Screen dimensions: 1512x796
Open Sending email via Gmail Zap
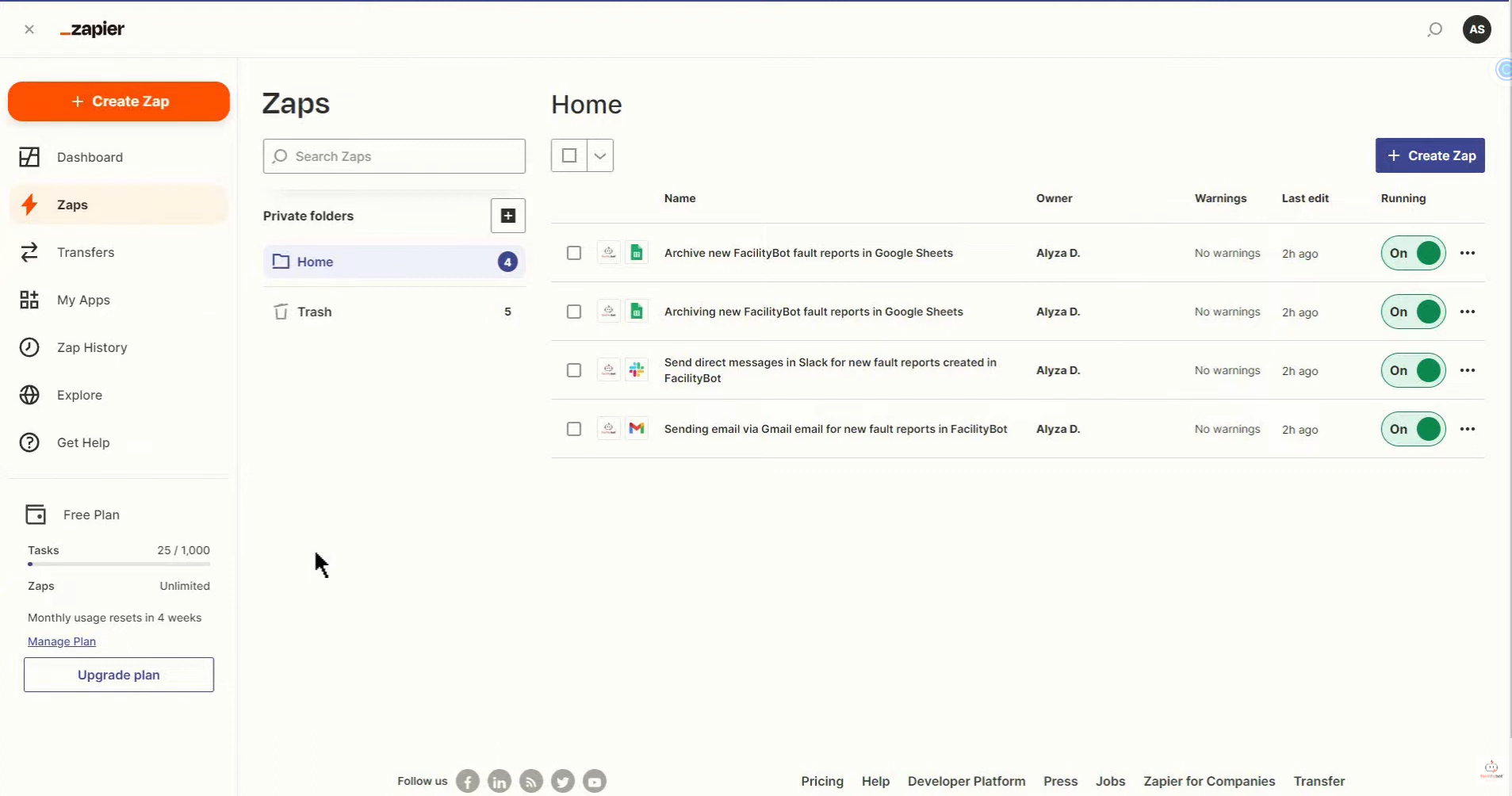(836, 429)
